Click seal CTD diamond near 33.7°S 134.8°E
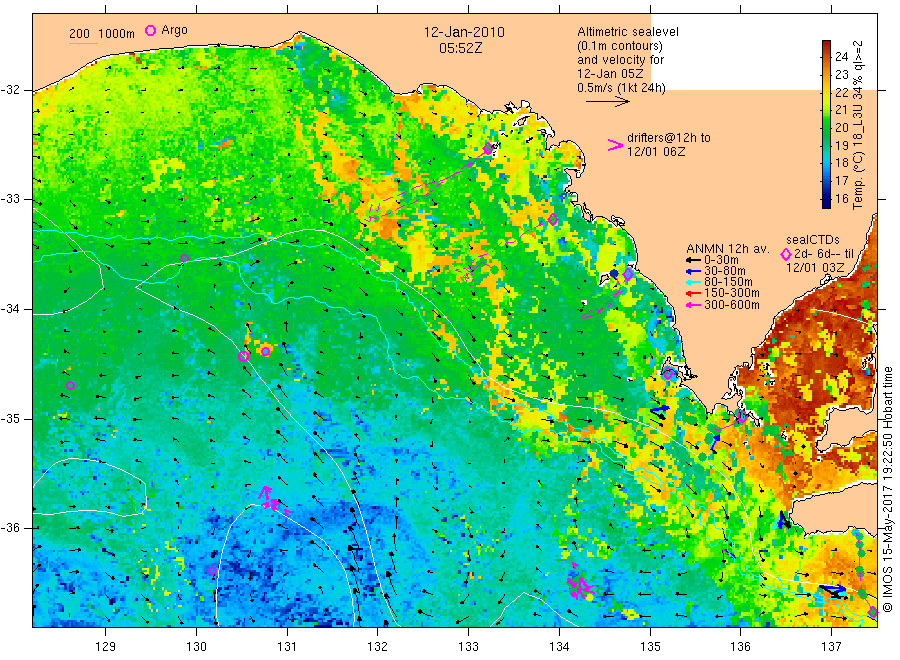Image resolution: width=900 pixels, height=660 pixels. 628,274
